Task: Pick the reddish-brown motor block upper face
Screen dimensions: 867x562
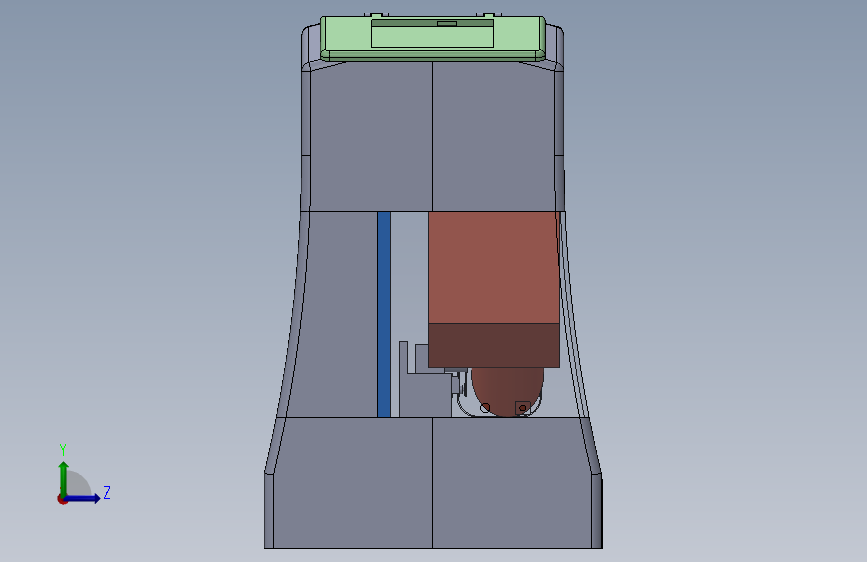Action: click(x=493, y=267)
